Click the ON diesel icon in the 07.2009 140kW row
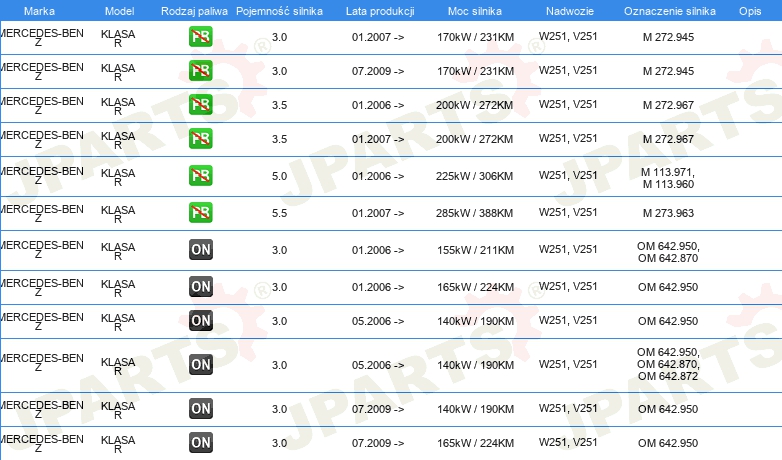The width and height of the screenshot is (782, 460). [x=201, y=409]
